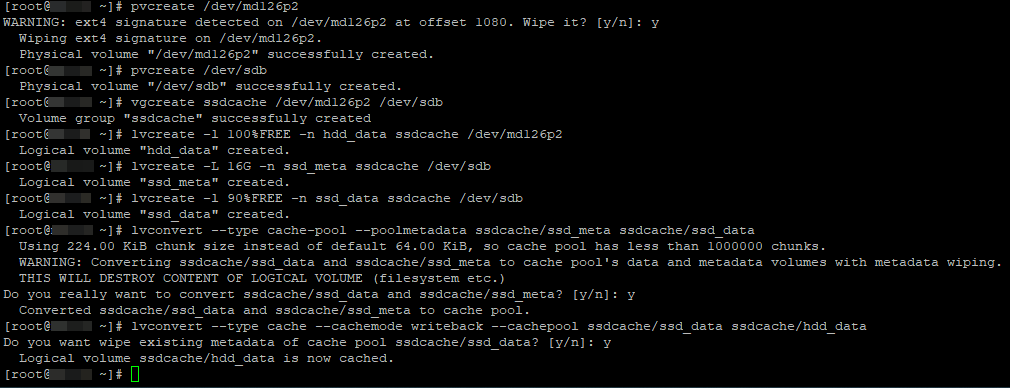Click 'Wiping ext4 signature on /dev/md126p2' output

[x=166, y=39]
